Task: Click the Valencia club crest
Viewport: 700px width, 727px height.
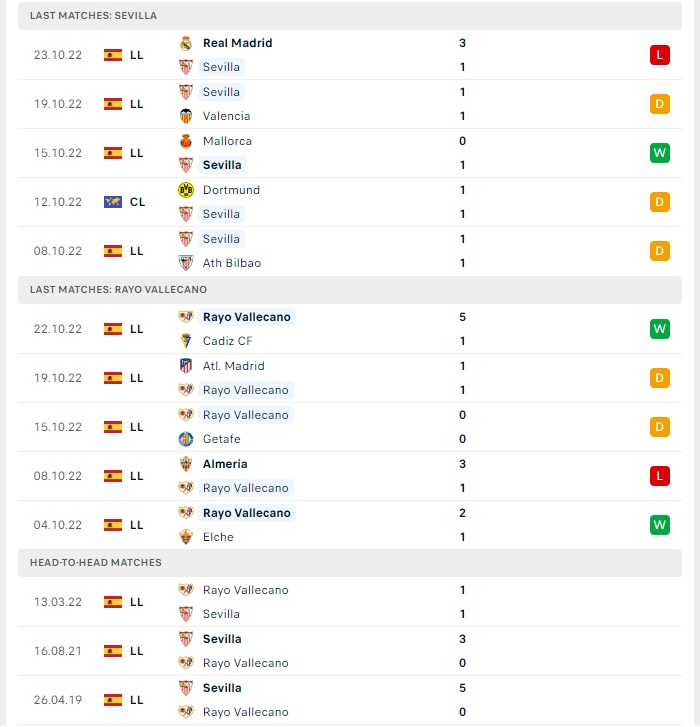Action: click(x=186, y=116)
